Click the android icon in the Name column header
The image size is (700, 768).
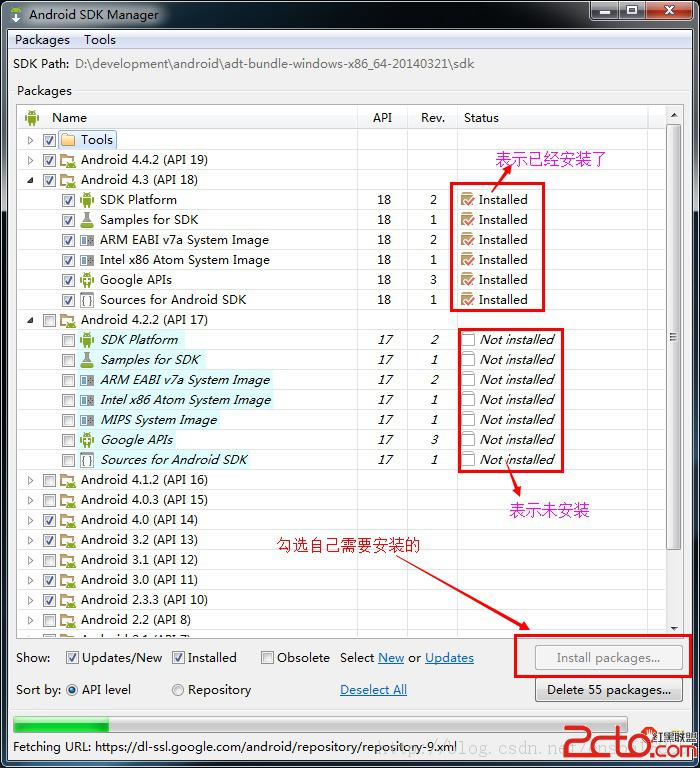[32, 118]
